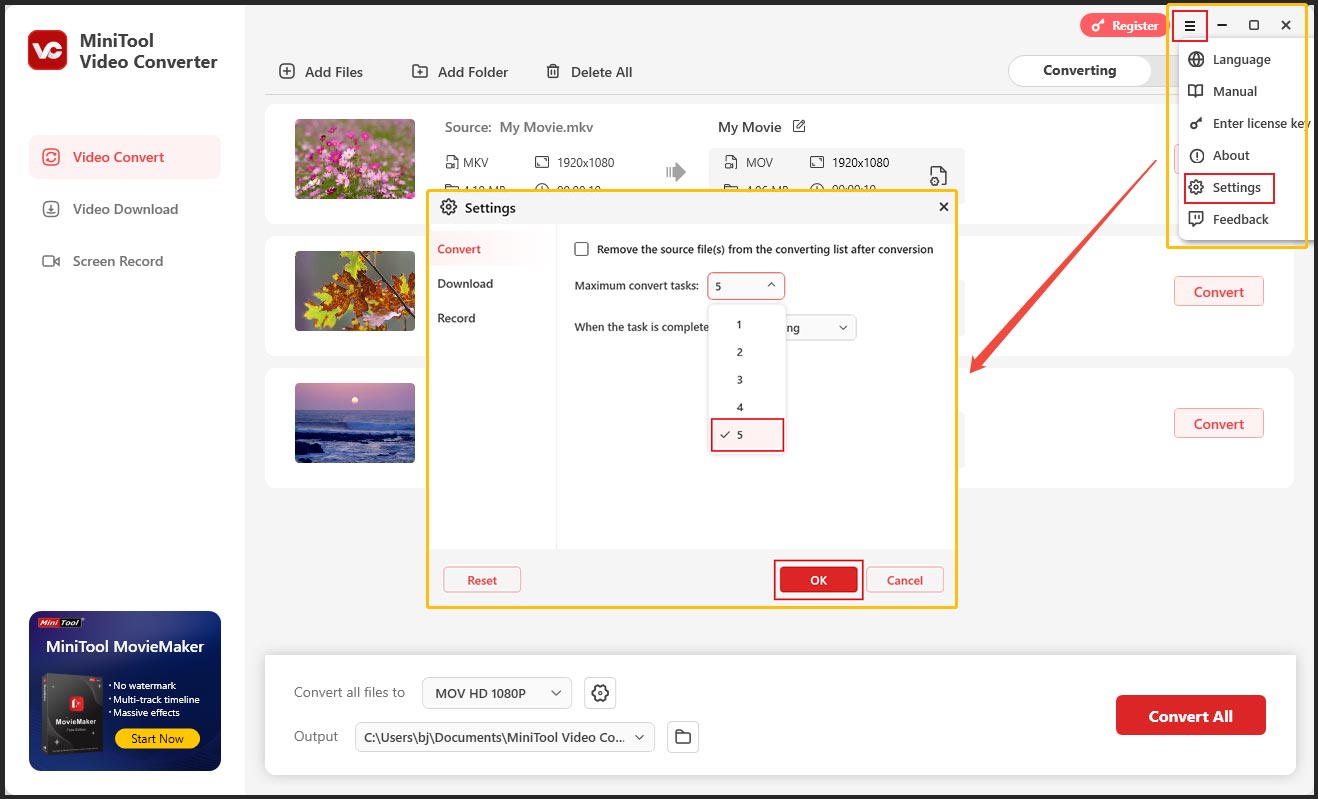This screenshot has width=1318, height=799.
Task: Click Start Now in the MovieMaker ad
Action: tap(158, 739)
